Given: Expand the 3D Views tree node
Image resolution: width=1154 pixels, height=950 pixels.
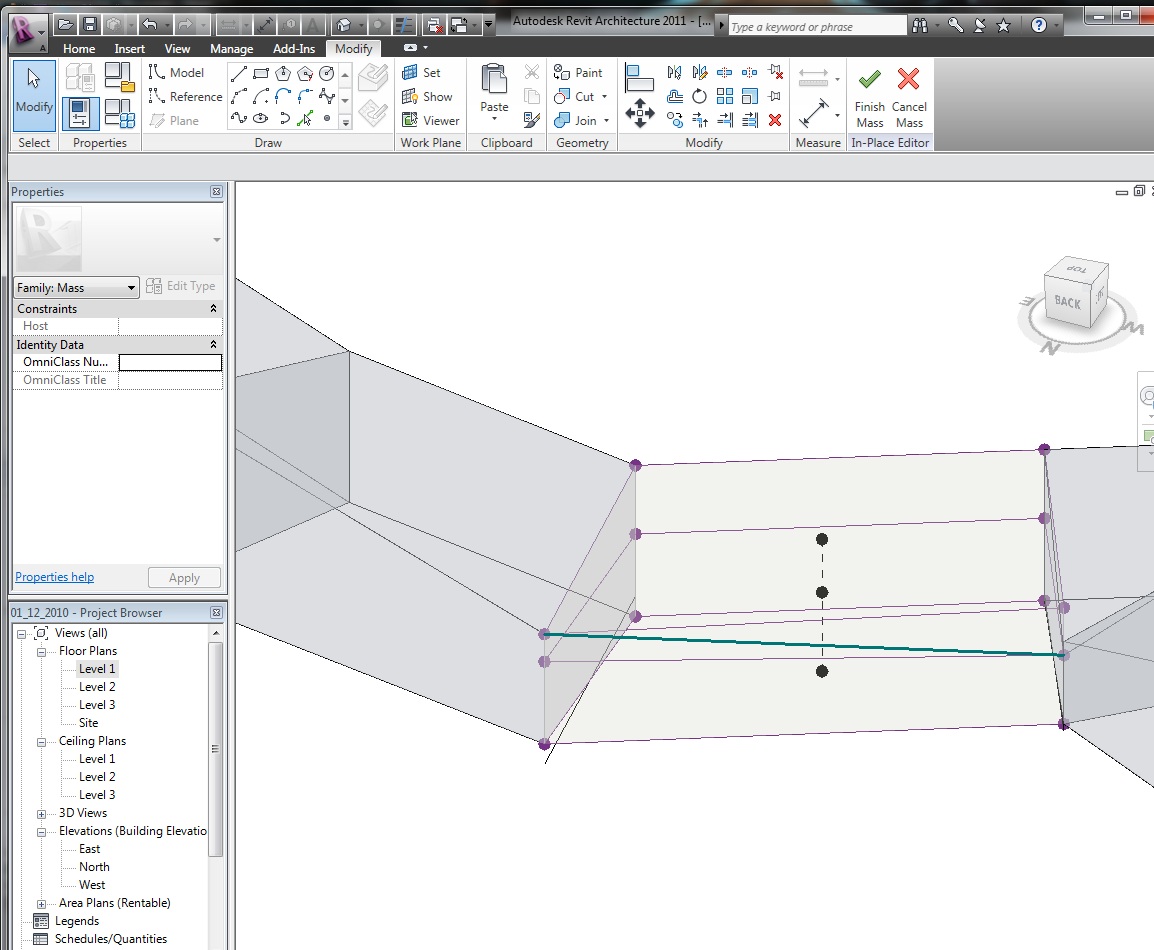Looking at the screenshot, I should click(x=42, y=813).
